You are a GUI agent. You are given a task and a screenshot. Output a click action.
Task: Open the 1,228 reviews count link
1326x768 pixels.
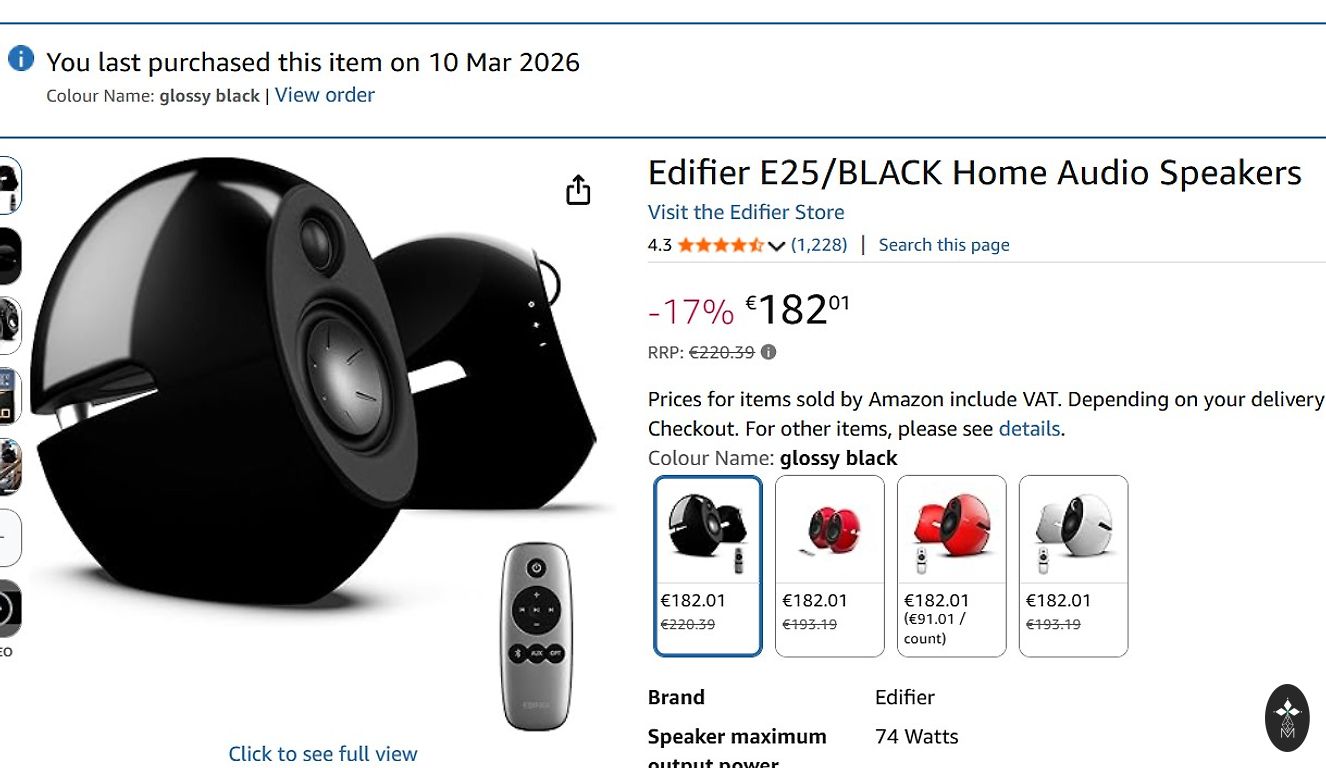click(819, 245)
